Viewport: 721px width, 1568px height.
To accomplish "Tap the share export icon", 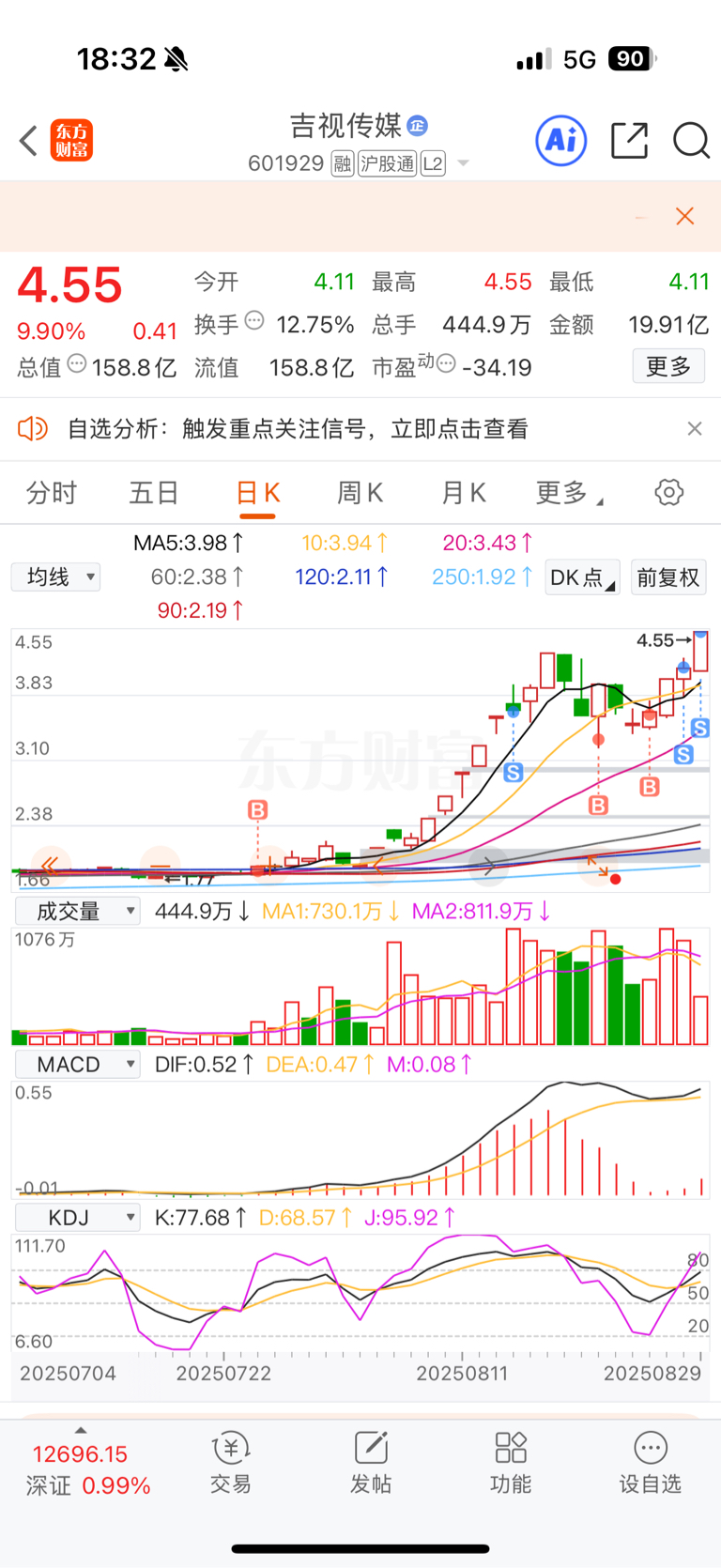I will pos(629,141).
